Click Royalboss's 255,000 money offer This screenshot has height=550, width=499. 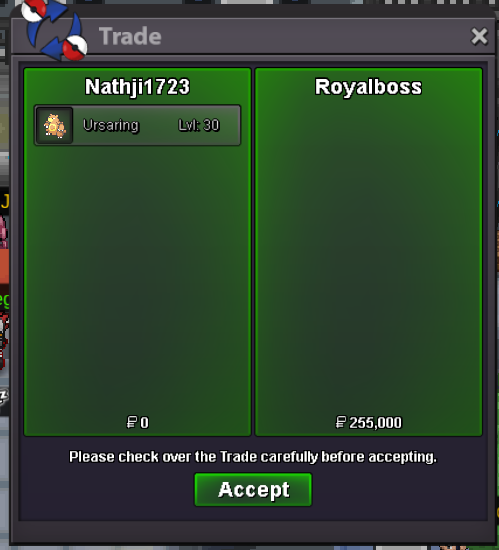[x=369, y=422]
